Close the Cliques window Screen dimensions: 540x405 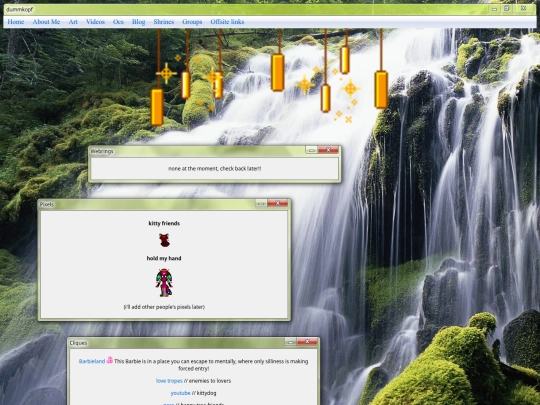click(307, 342)
